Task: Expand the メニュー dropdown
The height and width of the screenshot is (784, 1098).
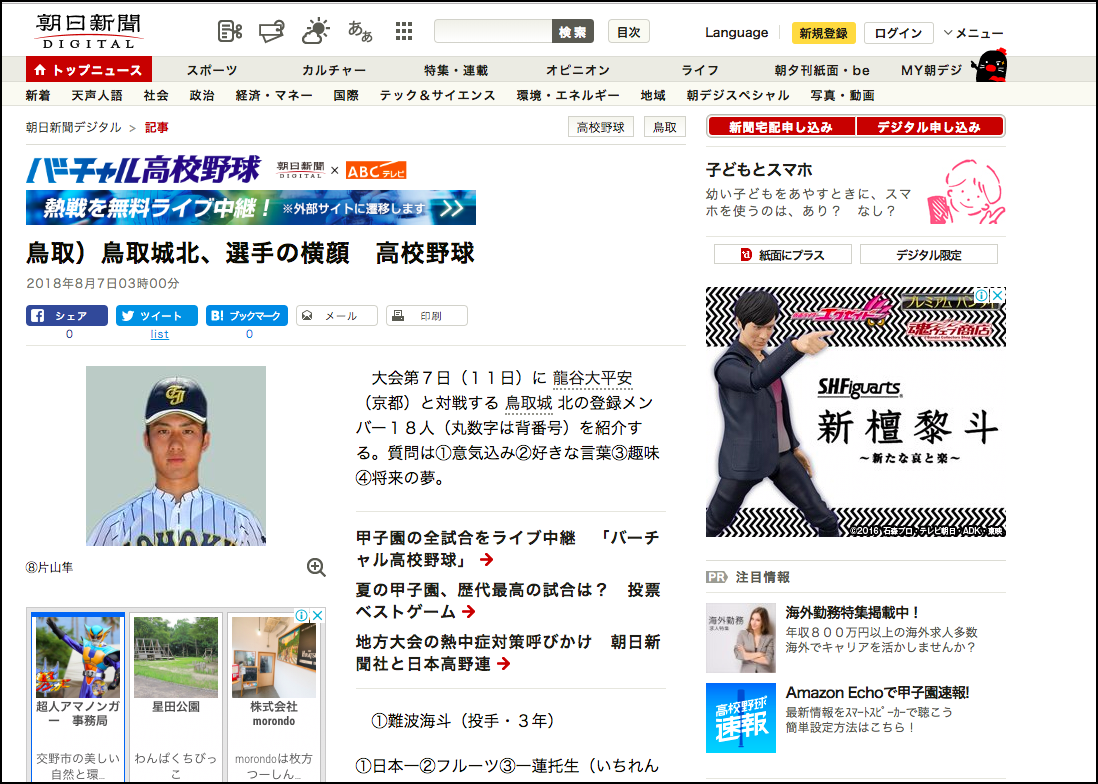Action: tap(973, 33)
